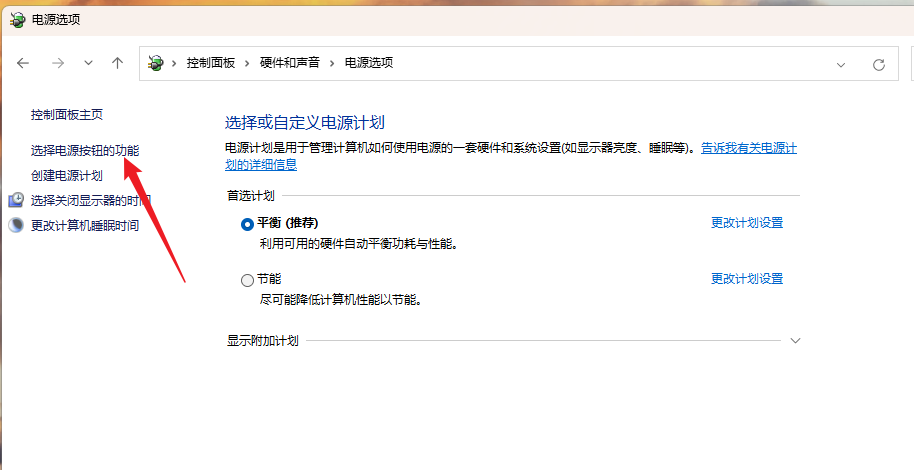914x470 pixels.
Task: Open 控制面板主页 link
Action: [x=67, y=115]
